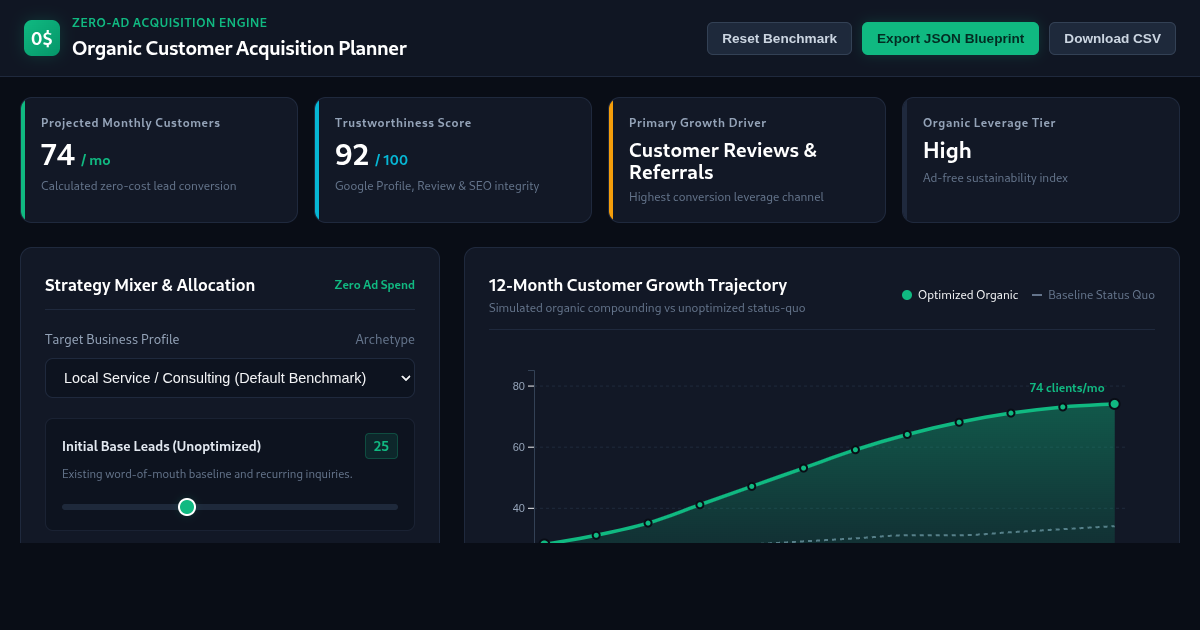Click the 'Strategy Mixer & Allocation' heading
This screenshot has width=1200, height=630.
click(150, 285)
